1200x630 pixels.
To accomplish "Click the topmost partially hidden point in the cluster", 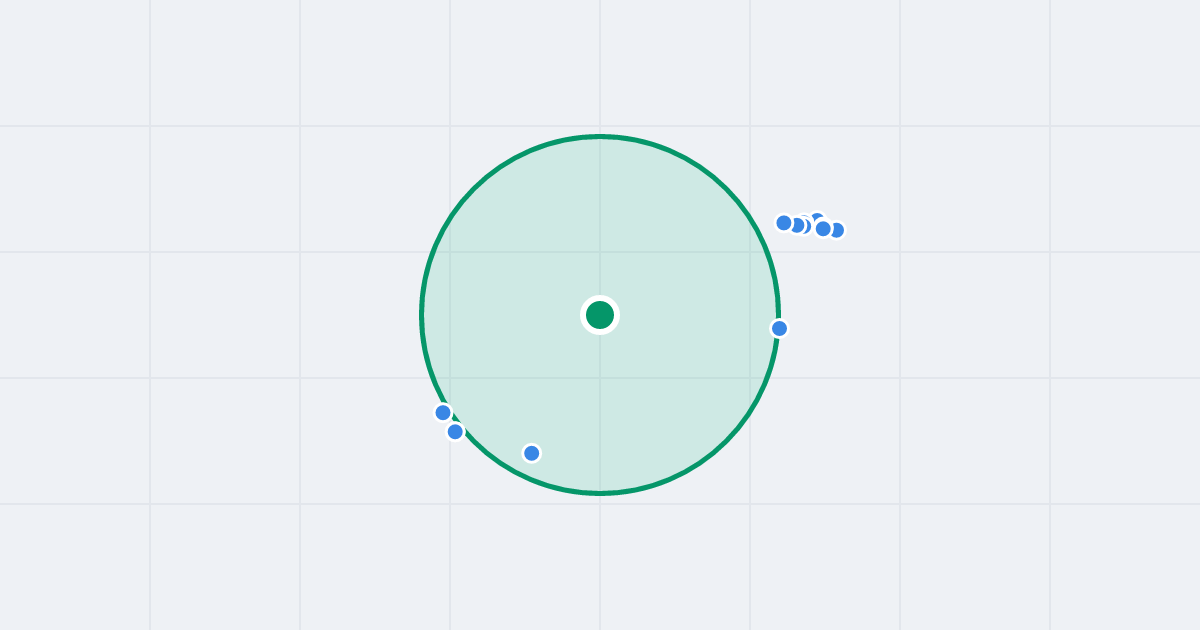I will 817,218.
